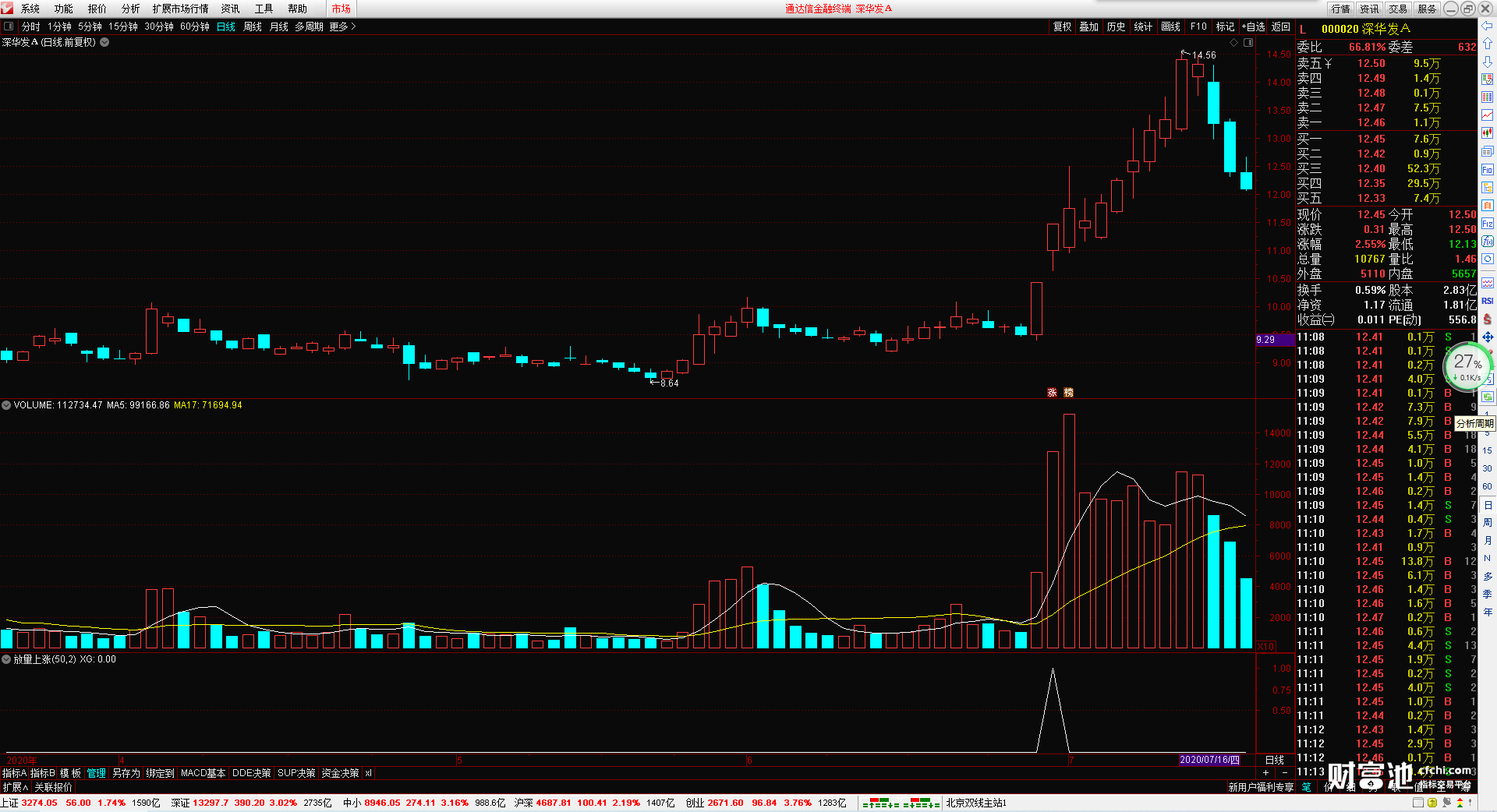Click the small panel icon left of 分时
This screenshot has height=812, width=1497.
[9, 26]
